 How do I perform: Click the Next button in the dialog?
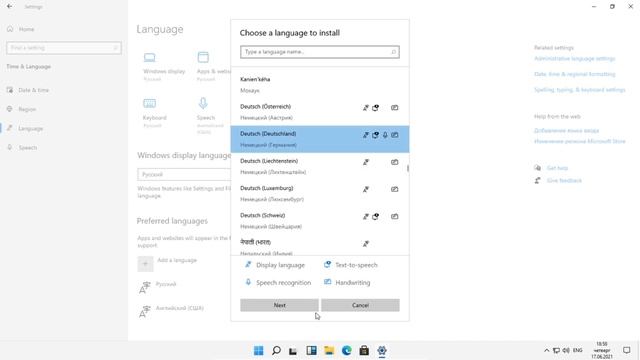coord(279,305)
